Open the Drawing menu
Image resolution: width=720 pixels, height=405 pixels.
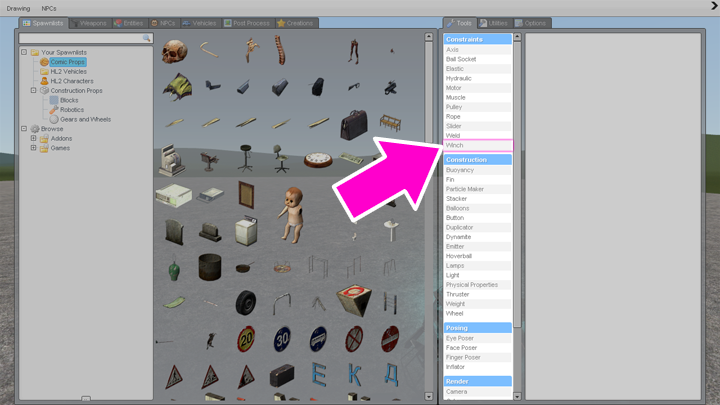(18, 8)
